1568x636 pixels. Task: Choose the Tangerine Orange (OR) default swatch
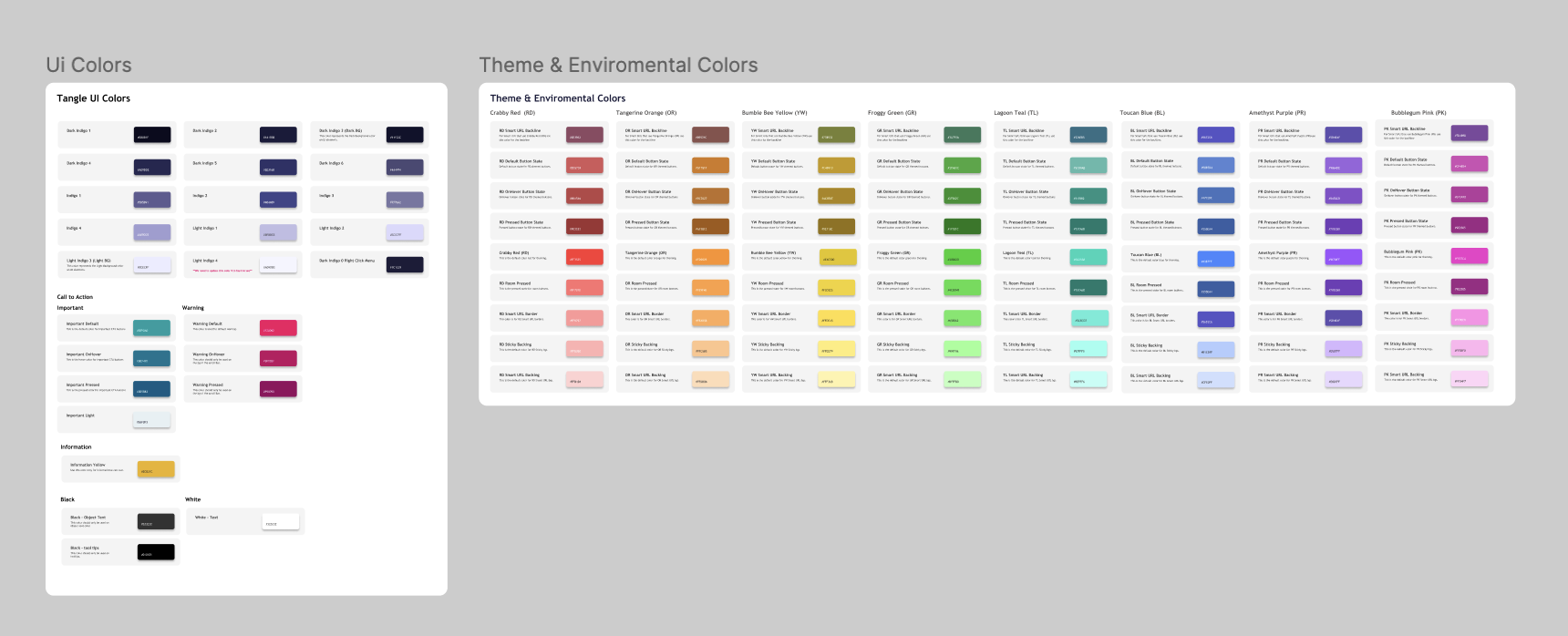tap(711, 257)
